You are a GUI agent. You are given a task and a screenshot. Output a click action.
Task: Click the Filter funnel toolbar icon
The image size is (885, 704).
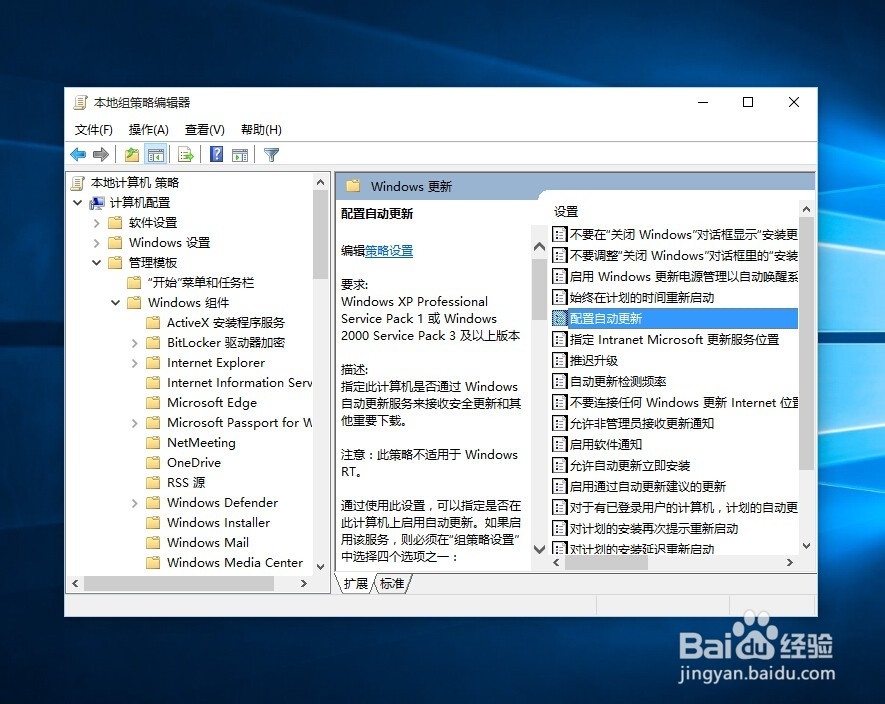[x=271, y=154]
